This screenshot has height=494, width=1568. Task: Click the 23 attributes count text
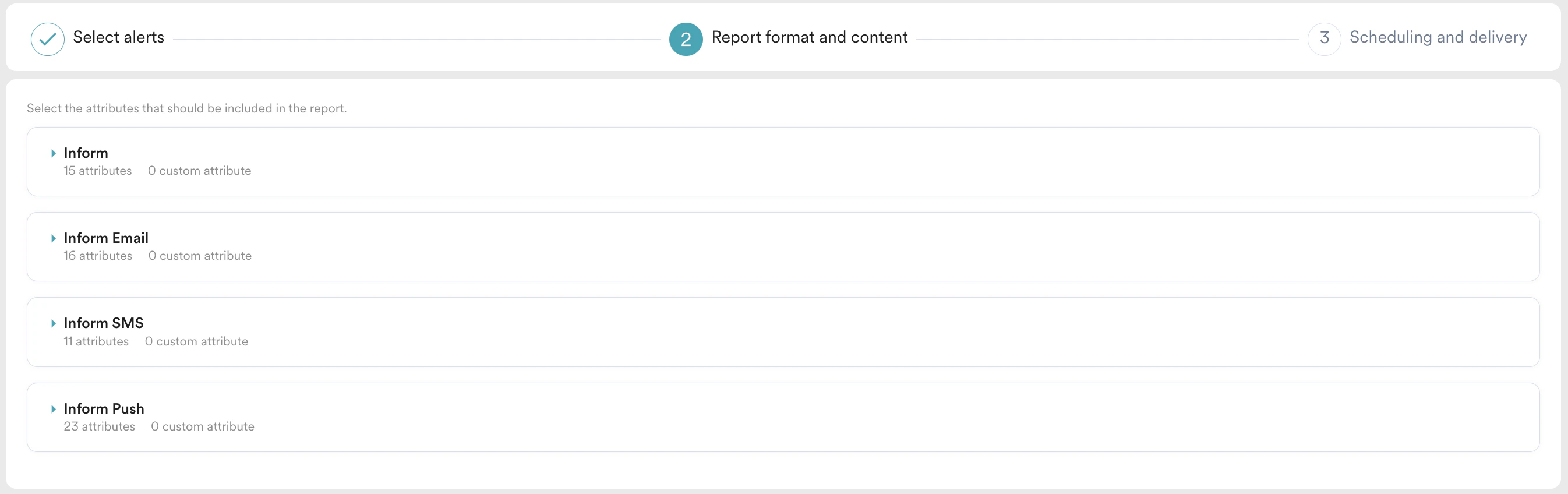click(x=99, y=426)
